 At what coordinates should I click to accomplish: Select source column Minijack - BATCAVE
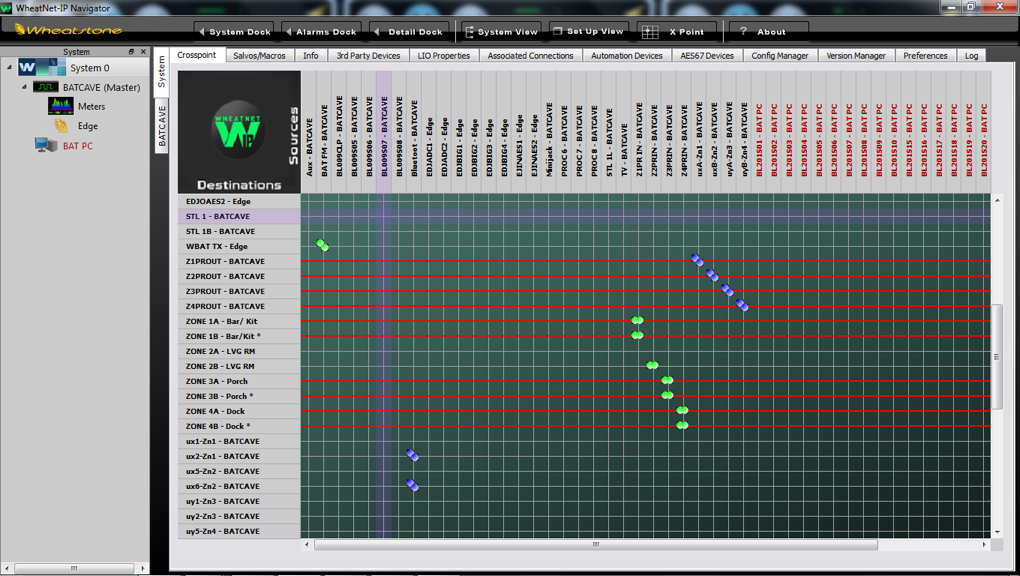click(548, 132)
